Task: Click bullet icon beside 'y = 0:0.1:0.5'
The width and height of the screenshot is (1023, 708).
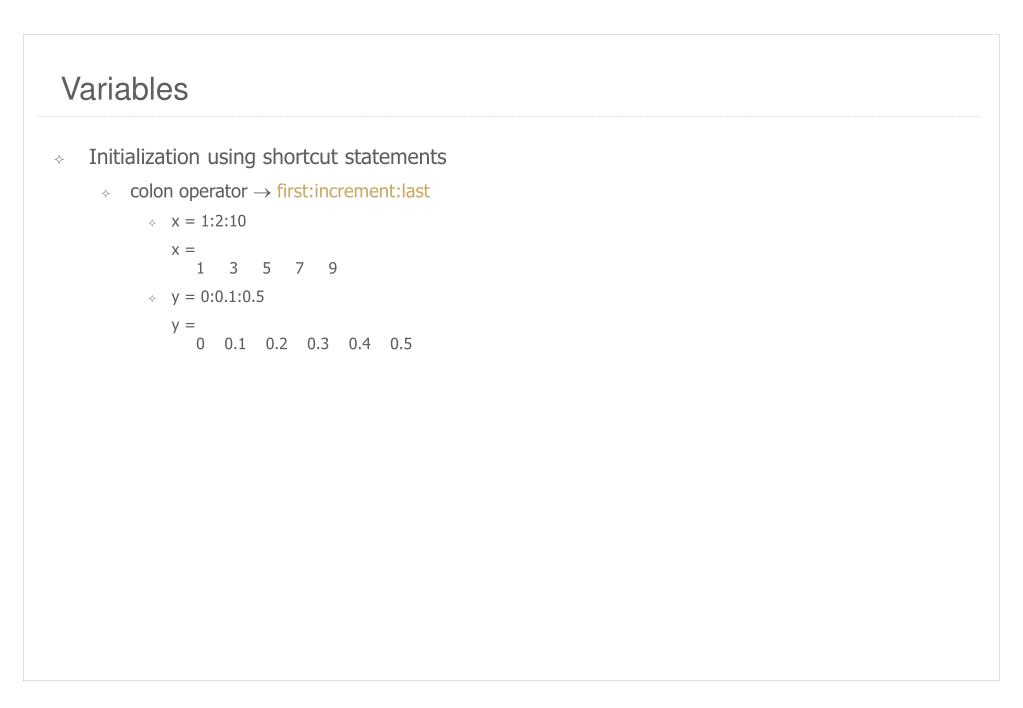Action: click(x=152, y=299)
